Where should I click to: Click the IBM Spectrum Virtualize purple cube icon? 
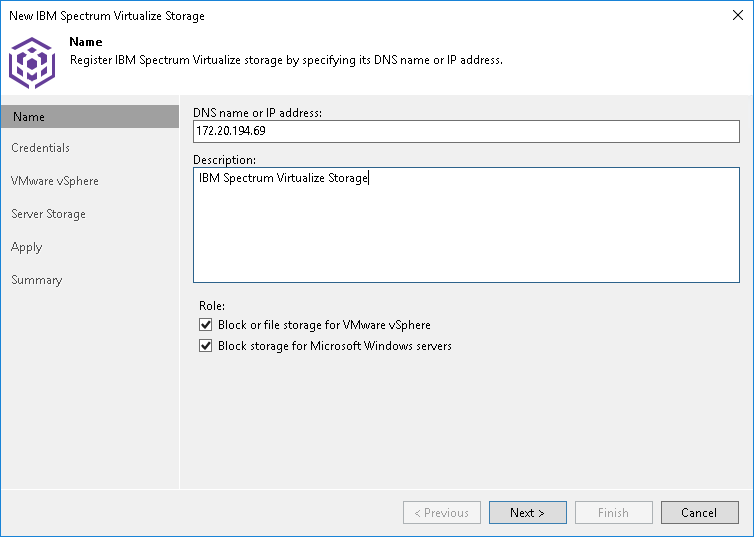(x=32, y=63)
